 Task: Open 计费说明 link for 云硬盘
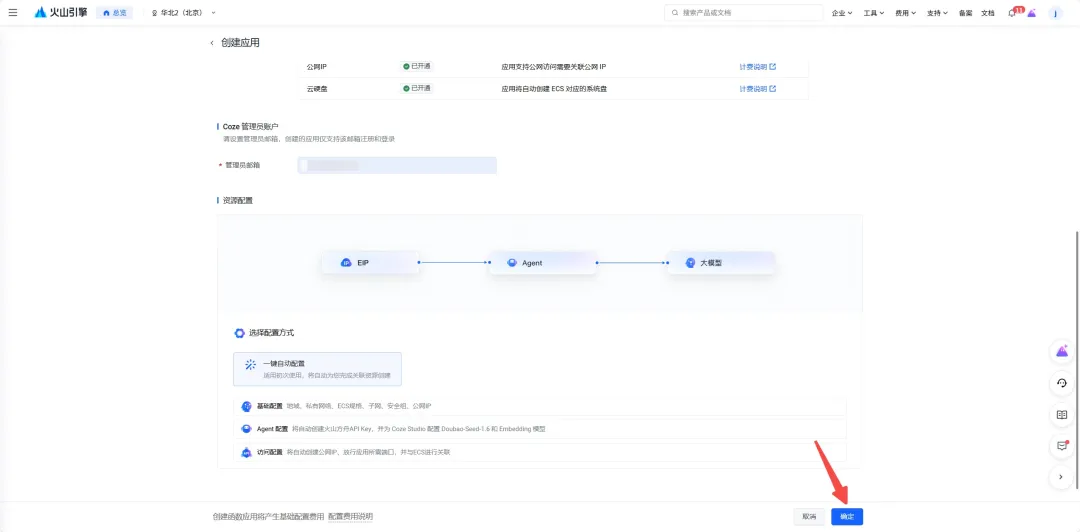tap(758, 89)
